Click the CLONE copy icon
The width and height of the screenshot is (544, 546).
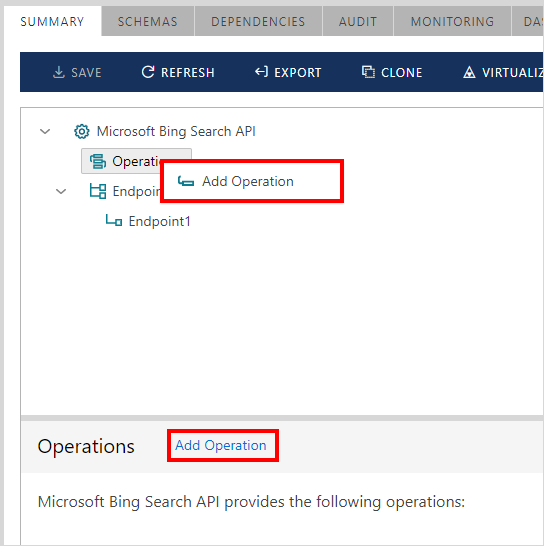tap(368, 72)
